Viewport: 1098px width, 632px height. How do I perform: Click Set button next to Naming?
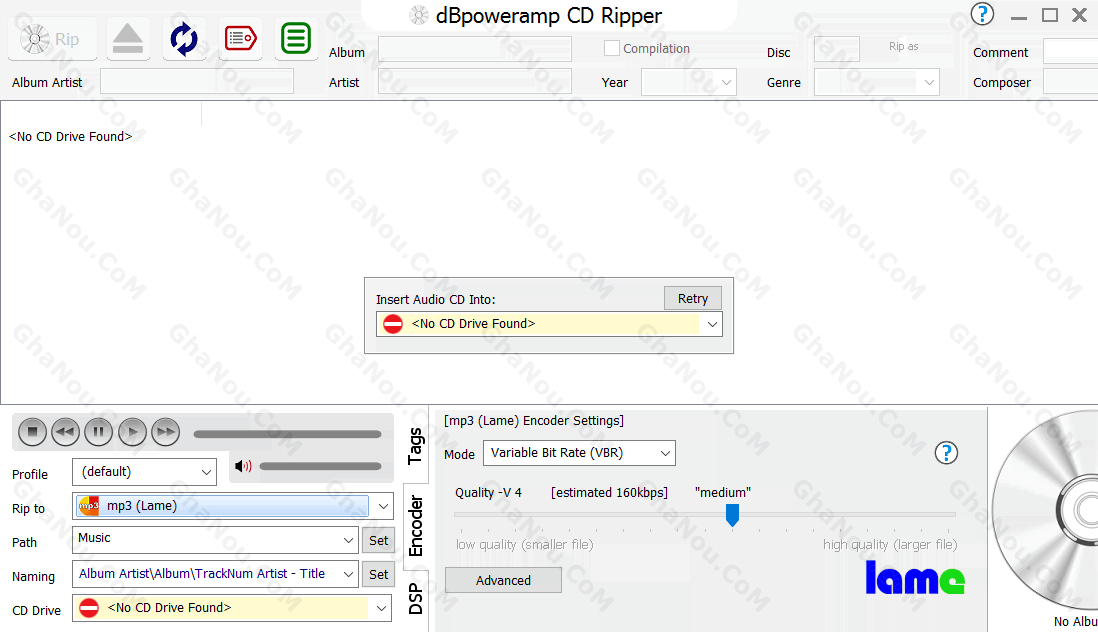pos(379,575)
